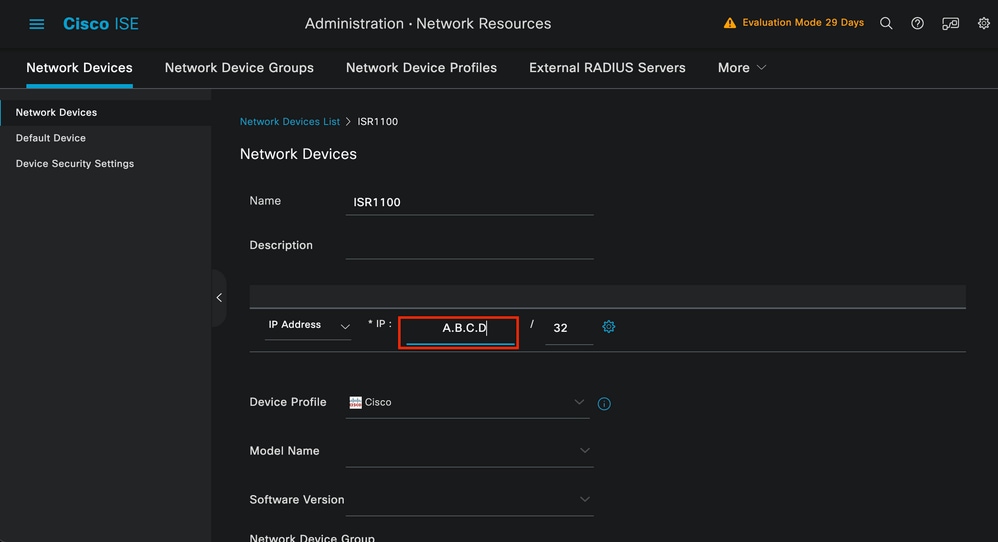Viewport: 998px width, 542px height.
Task: Click the Name field containing ISR1100
Action: (x=469, y=202)
